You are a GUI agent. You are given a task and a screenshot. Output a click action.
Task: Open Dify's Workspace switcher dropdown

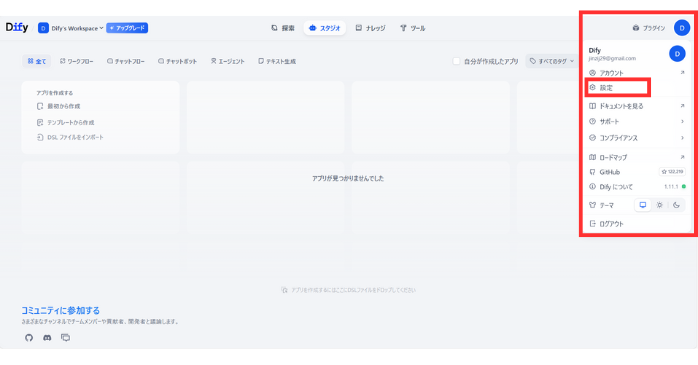coord(71,28)
